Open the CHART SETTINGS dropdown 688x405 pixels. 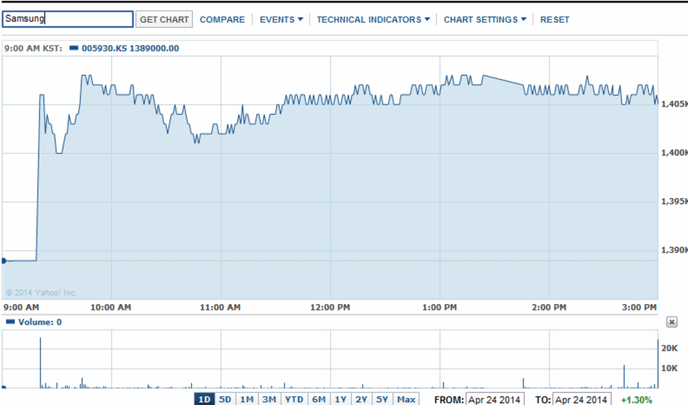tap(485, 20)
